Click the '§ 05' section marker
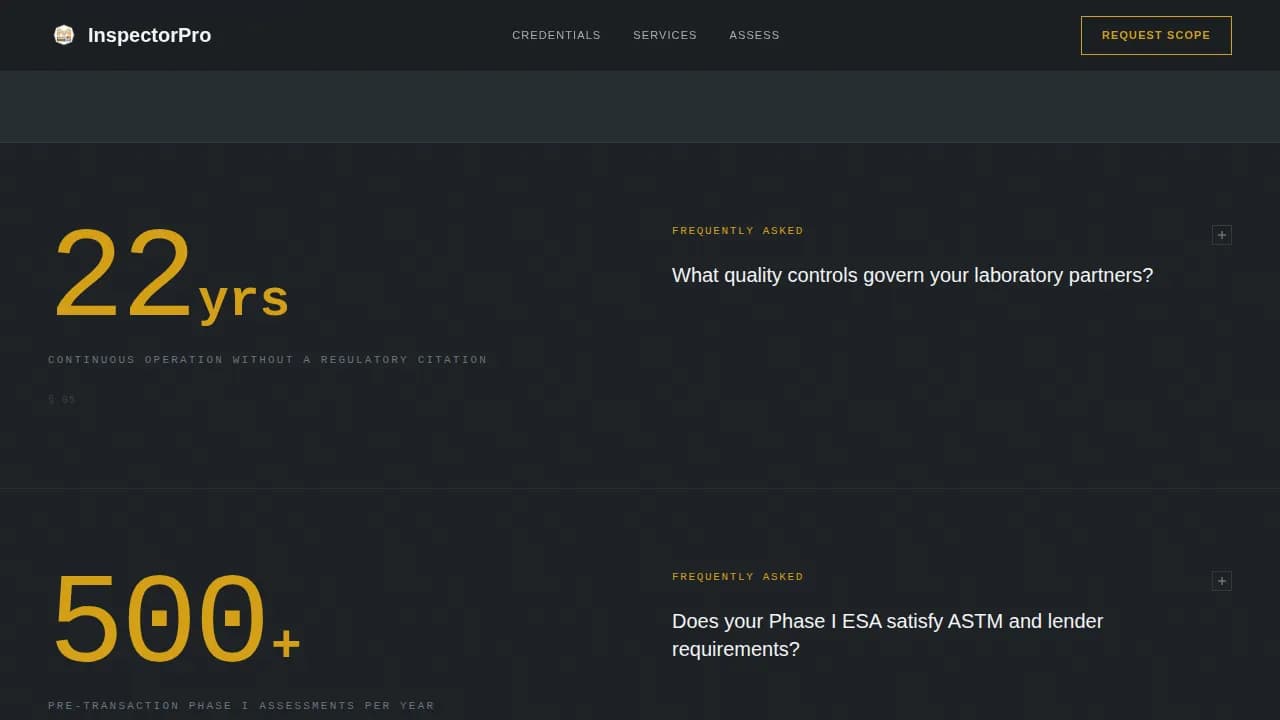Screen dimensions: 1280x720 click(x=62, y=400)
